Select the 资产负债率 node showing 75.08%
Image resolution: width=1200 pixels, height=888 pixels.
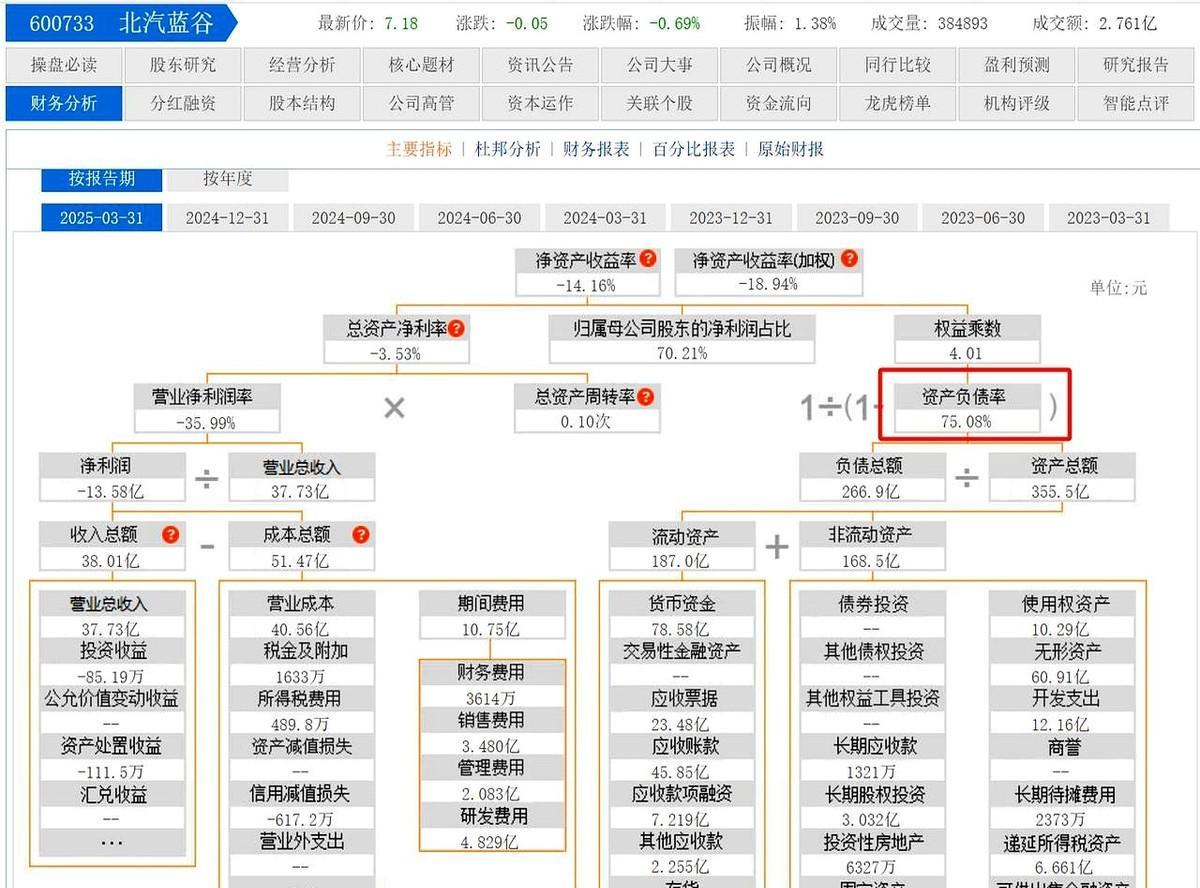[x=966, y=409]
